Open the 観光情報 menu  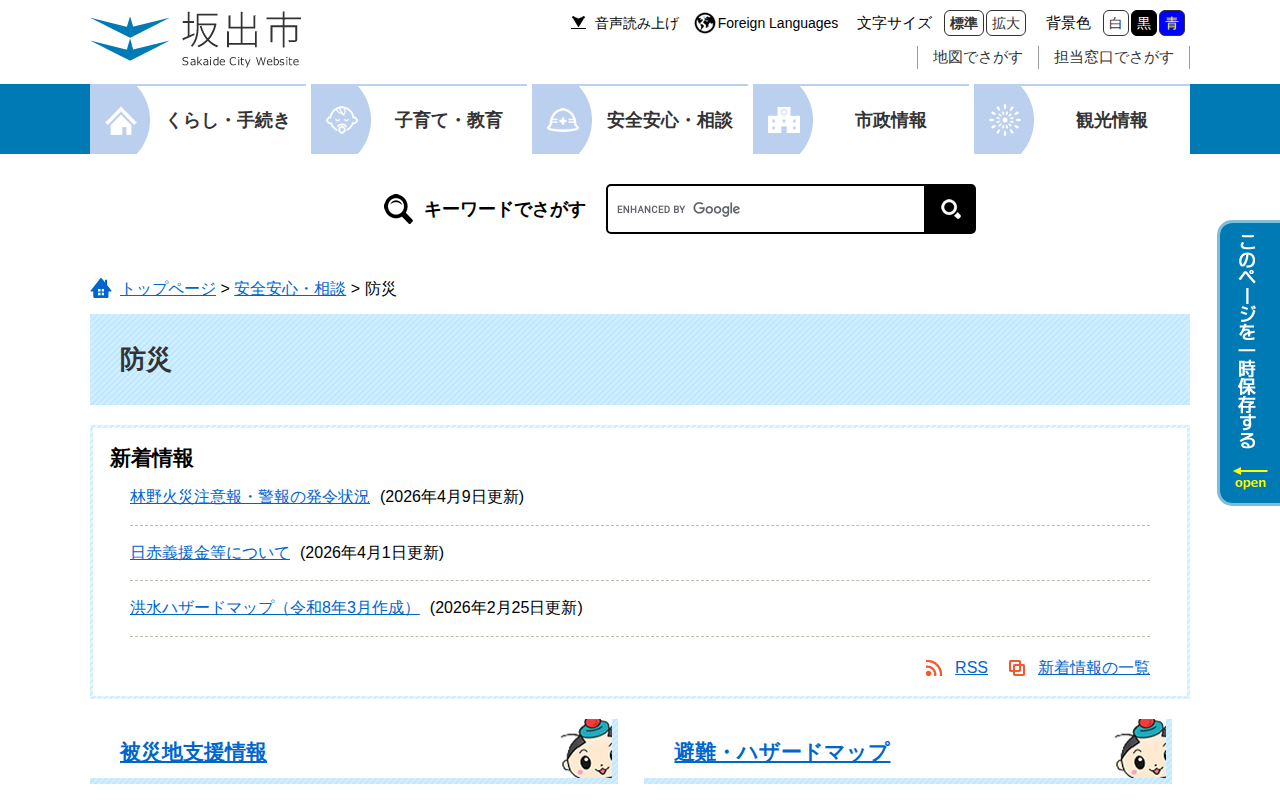[x=1082, y=120]
